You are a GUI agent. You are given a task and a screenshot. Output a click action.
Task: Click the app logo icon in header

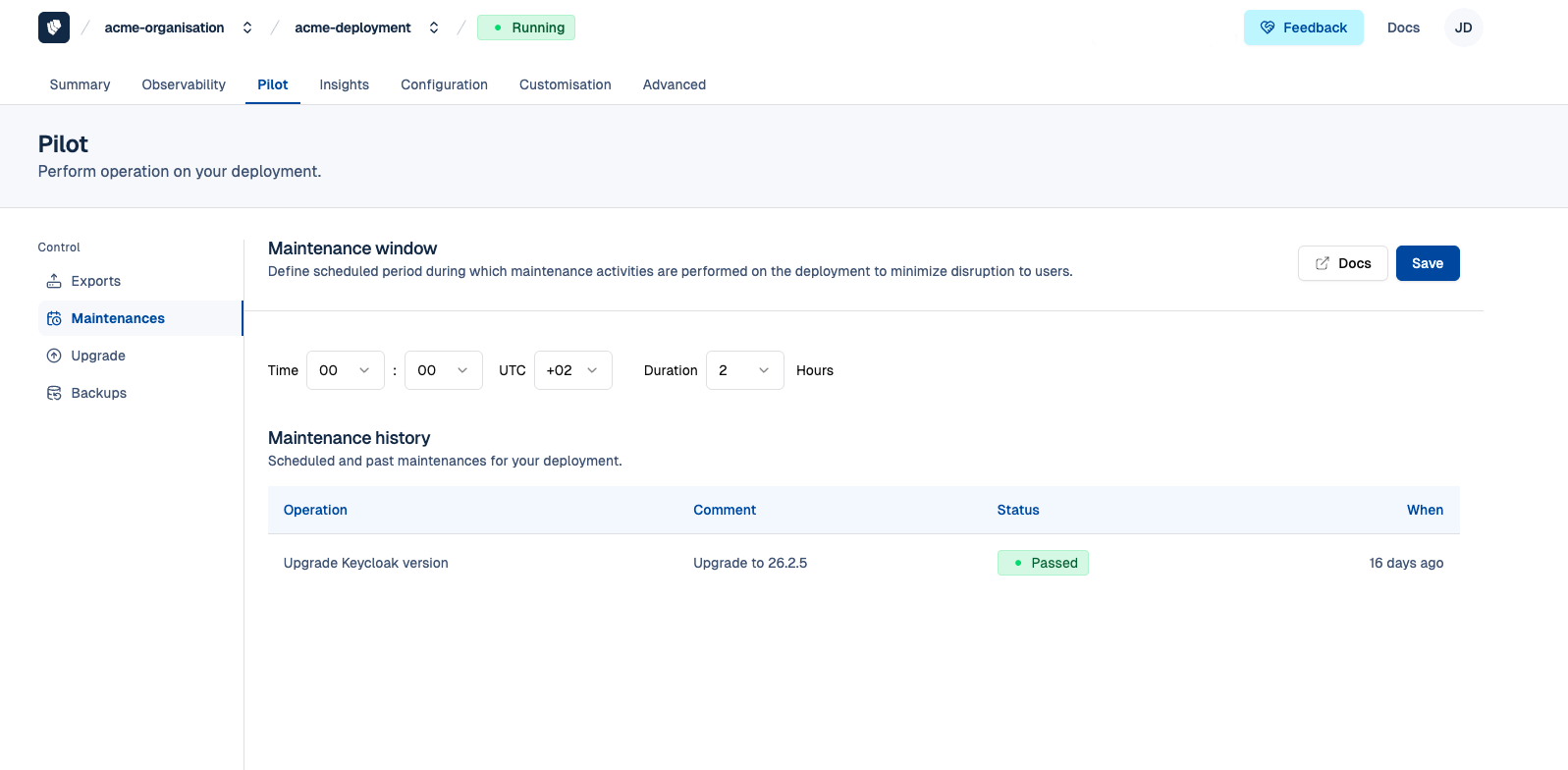54,27
